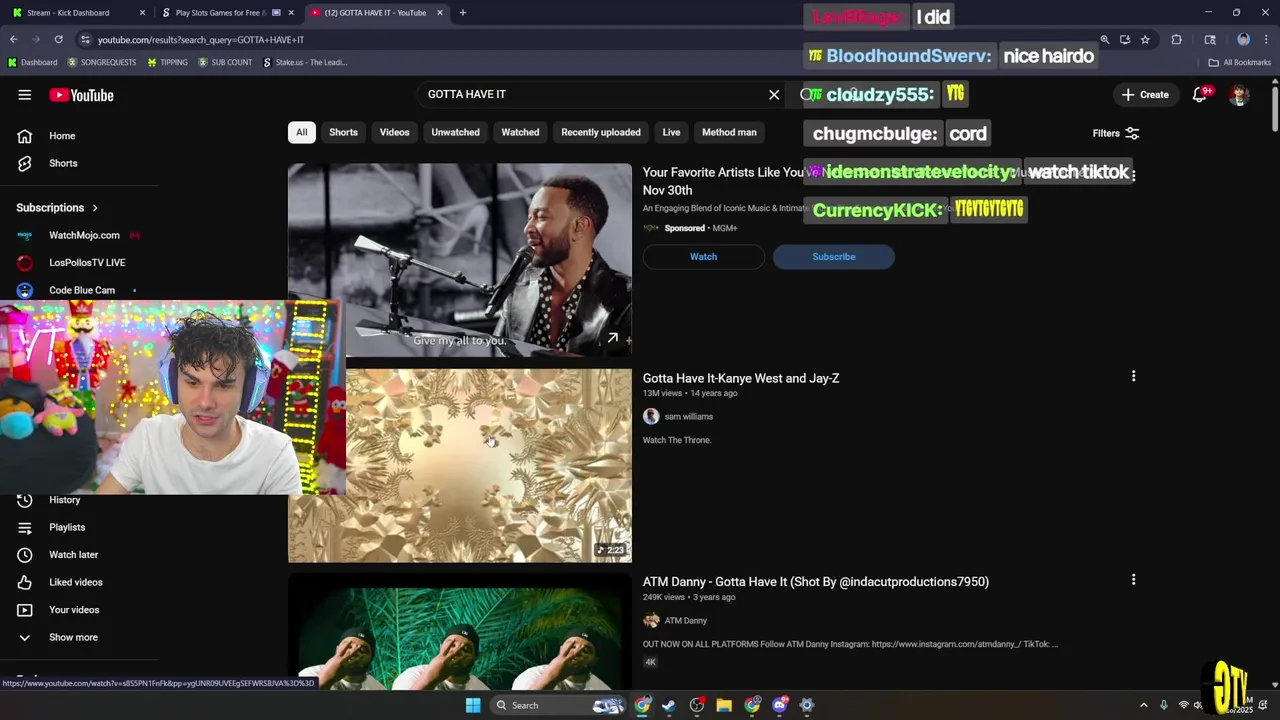Go back with browser back arrow
This screenshot has width=1280, height=720.
click(13, 40)
